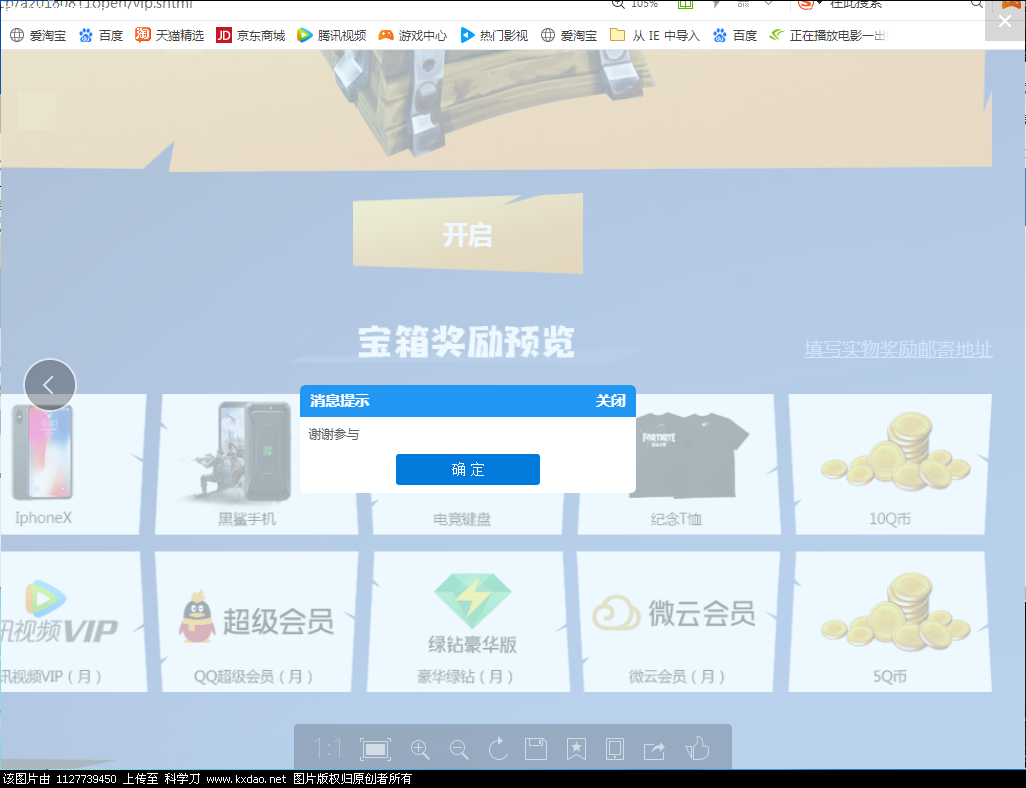Click the 谢谢参与 message text

334,435
